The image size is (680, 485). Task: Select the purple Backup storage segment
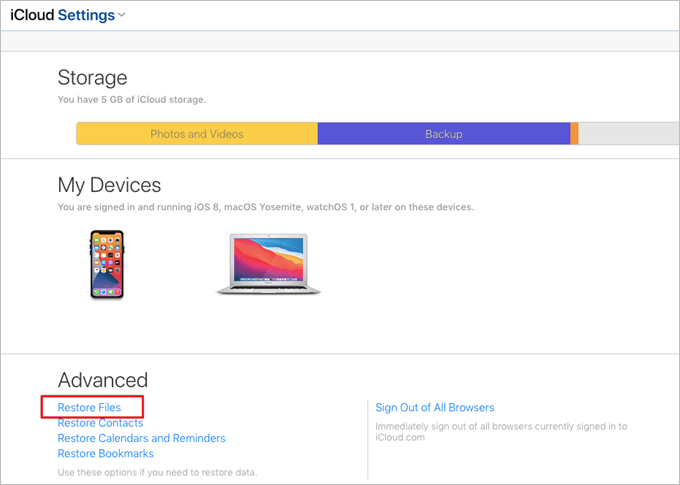coord(444,134)
